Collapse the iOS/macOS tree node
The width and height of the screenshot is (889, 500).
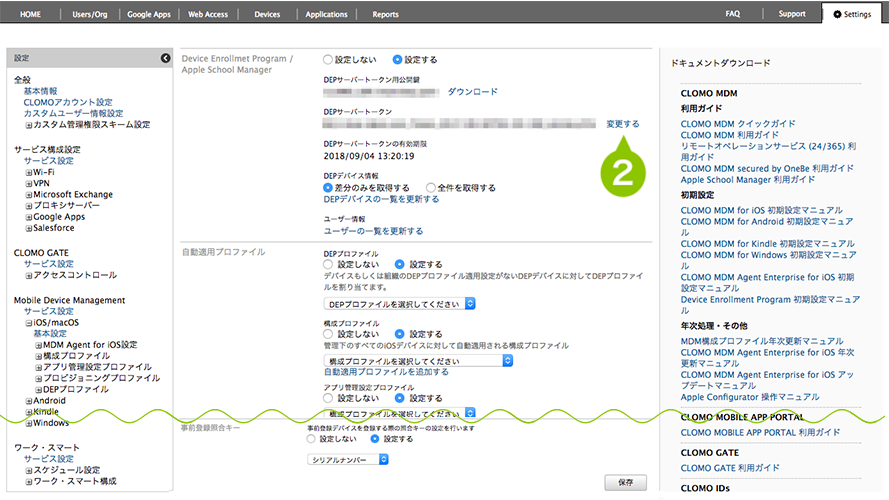pyautogui.click(x=29, y=322)
